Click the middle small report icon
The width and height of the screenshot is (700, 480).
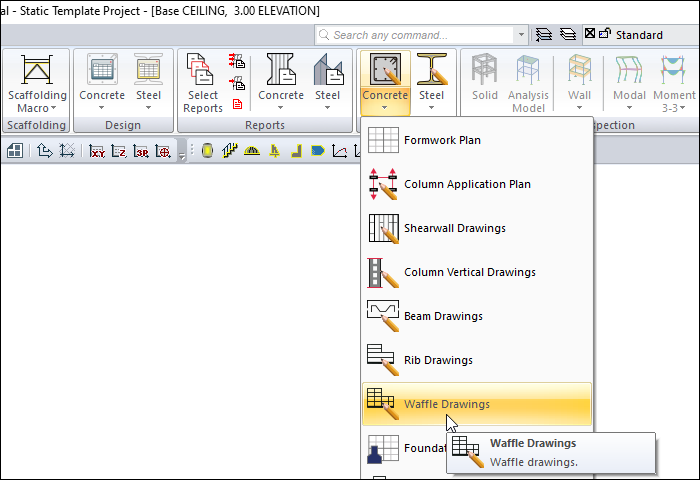237,83
